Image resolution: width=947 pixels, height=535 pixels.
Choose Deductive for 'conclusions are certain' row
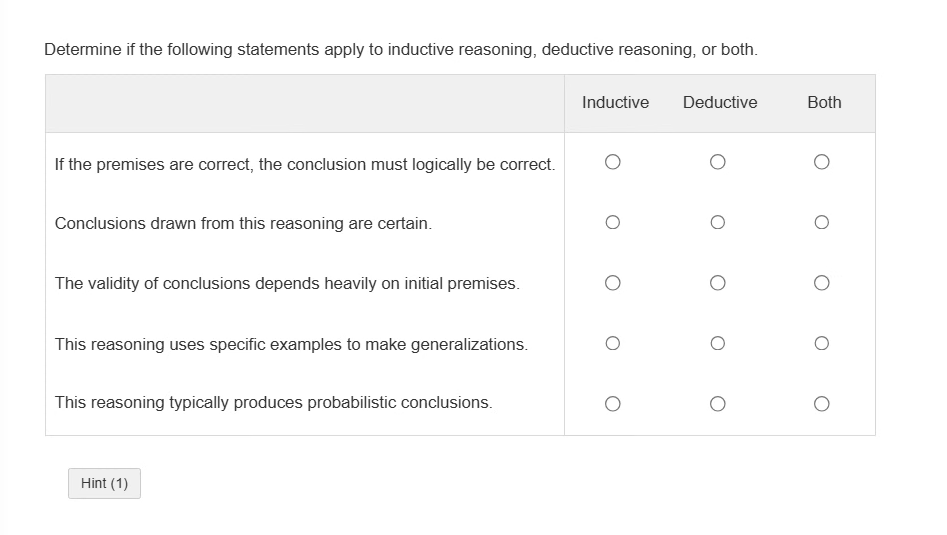pyautogui.click(x=717, y=222)
